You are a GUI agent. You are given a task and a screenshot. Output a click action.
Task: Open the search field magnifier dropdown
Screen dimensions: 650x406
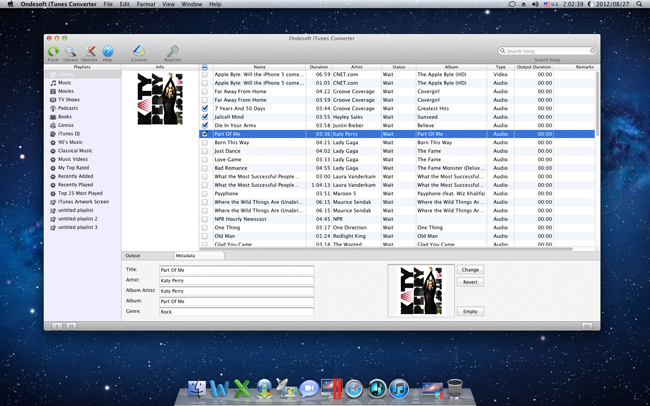[x=503, y=51]
